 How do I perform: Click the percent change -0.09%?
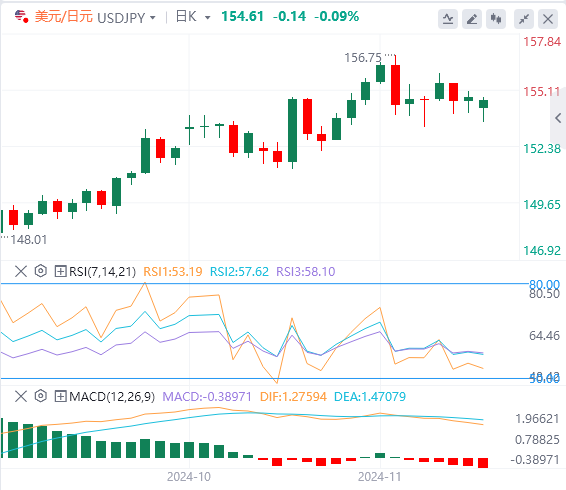[x=336, y=16]
